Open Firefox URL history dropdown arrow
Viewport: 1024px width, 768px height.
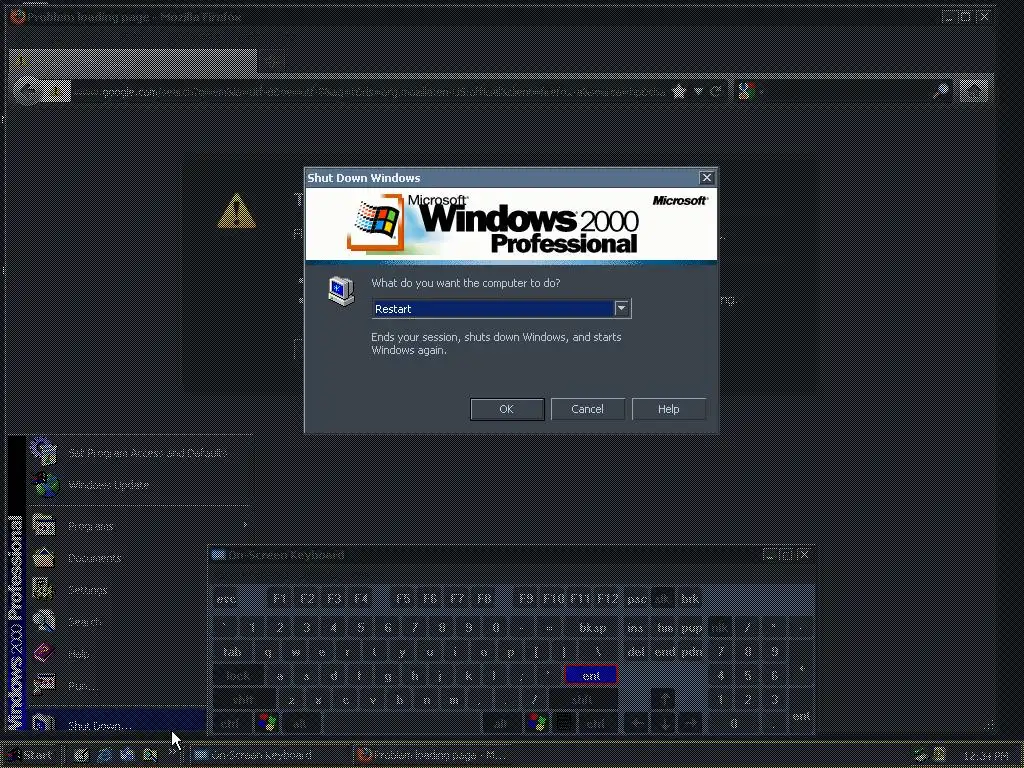[698, 91]
